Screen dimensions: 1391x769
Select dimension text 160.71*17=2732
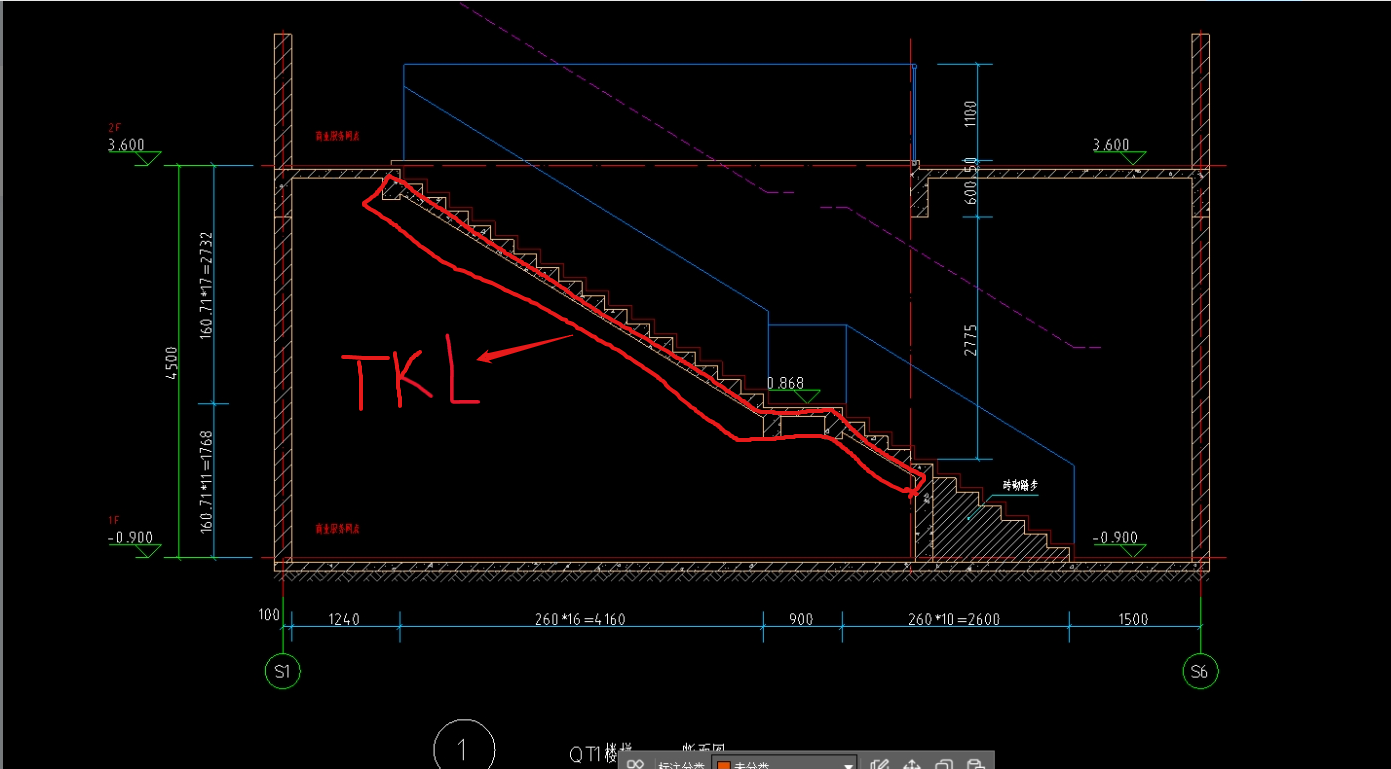point(206,286)
